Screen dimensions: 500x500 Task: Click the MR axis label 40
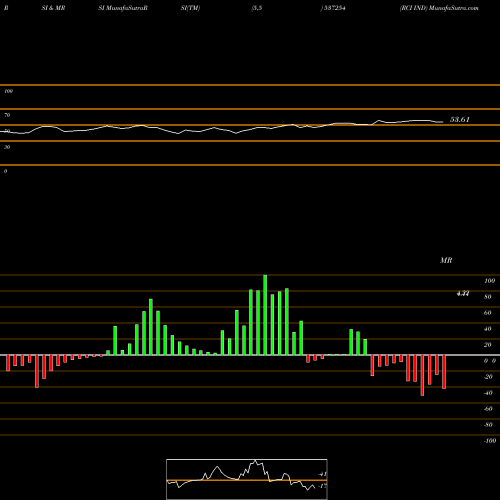pyautogui.click(x=488, y=329)
